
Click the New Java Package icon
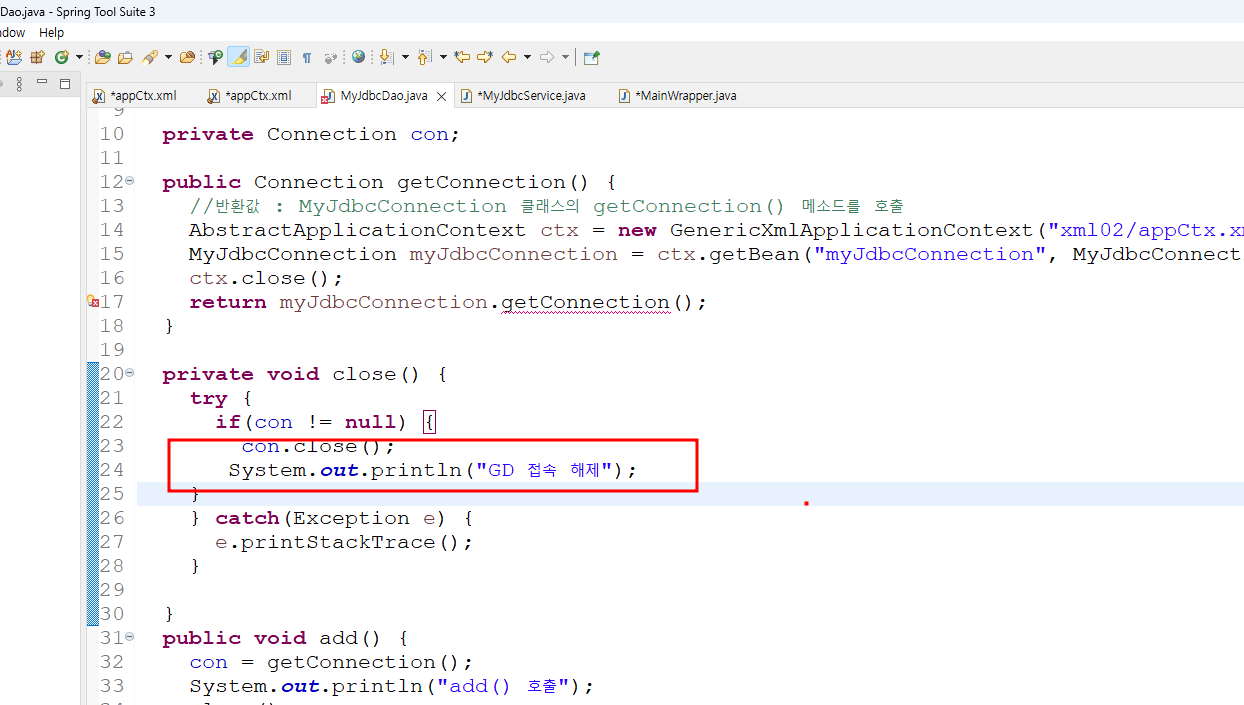(37, 57)
